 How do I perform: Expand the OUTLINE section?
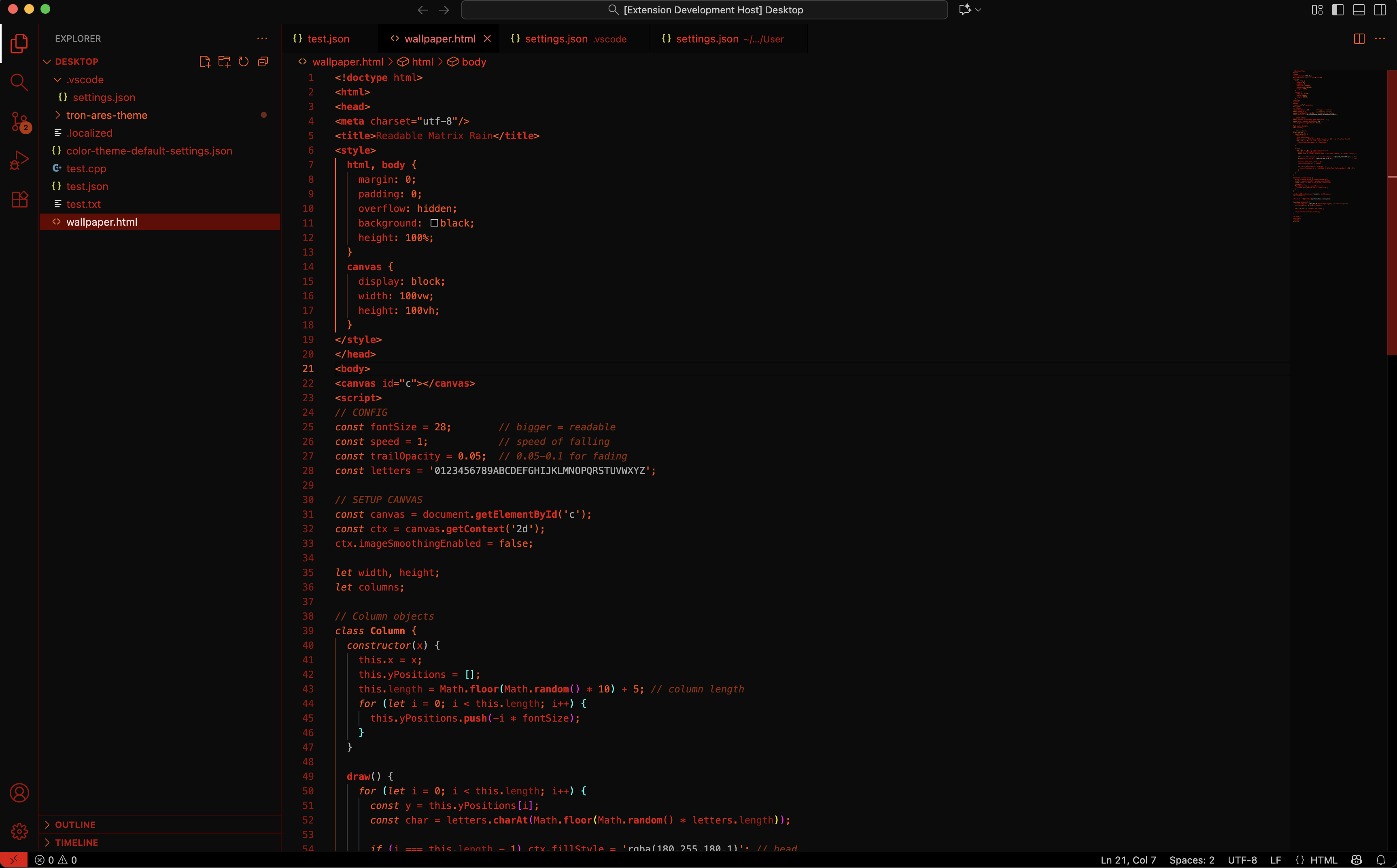tap(75, 824)
